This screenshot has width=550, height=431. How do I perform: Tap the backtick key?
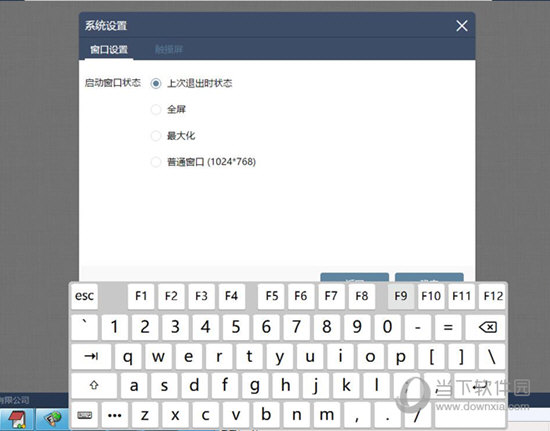tap(85, 327)
